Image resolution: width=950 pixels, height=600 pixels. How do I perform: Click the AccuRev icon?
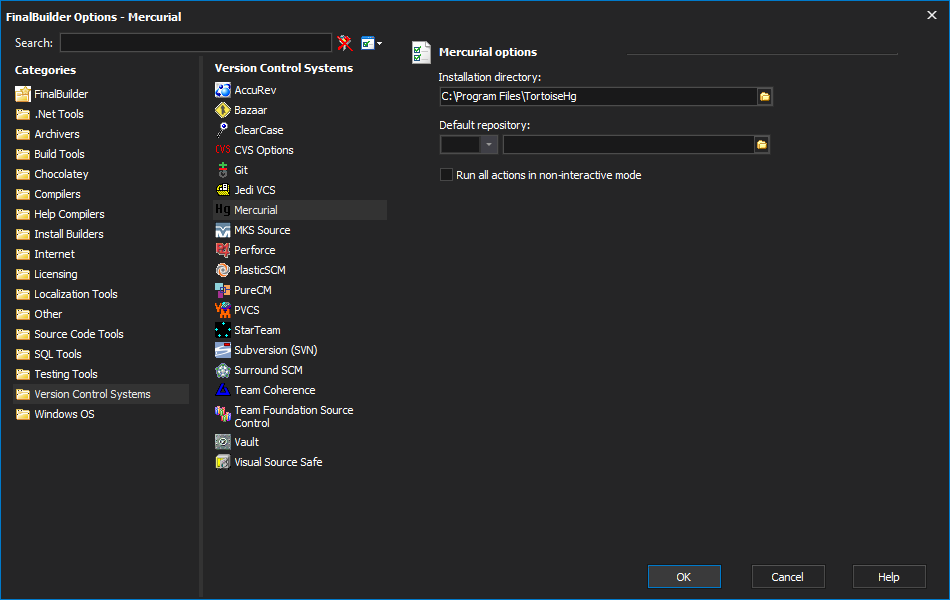[223, 90]
